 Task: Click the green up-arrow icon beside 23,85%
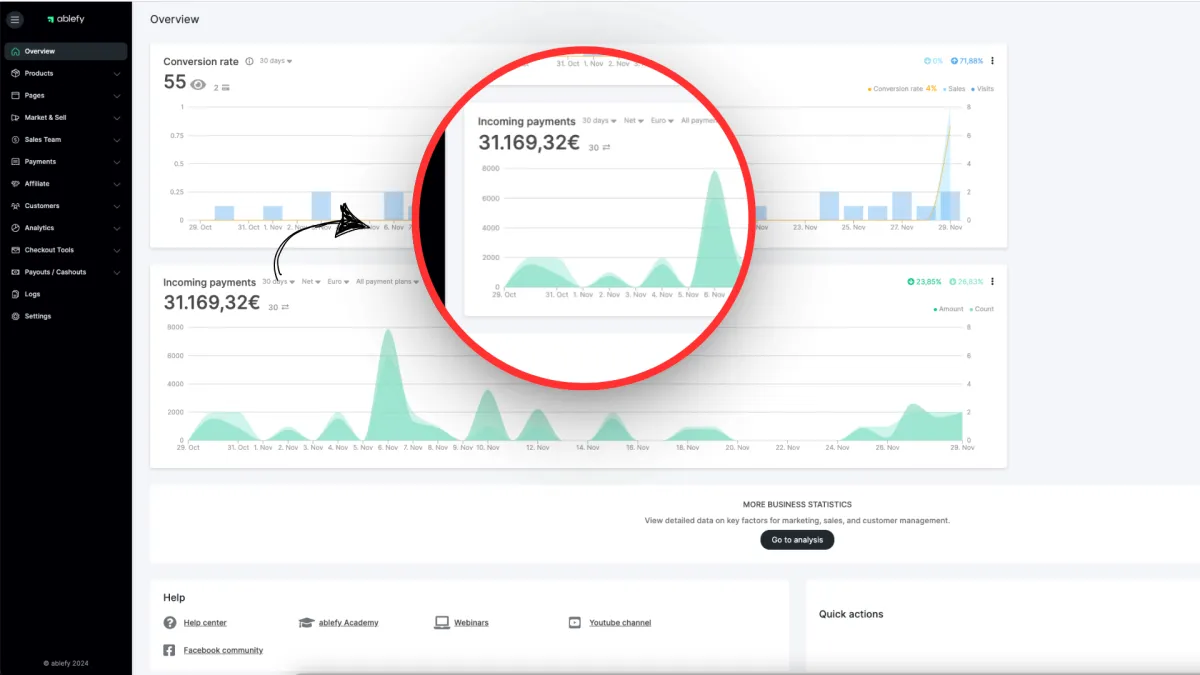910,282
